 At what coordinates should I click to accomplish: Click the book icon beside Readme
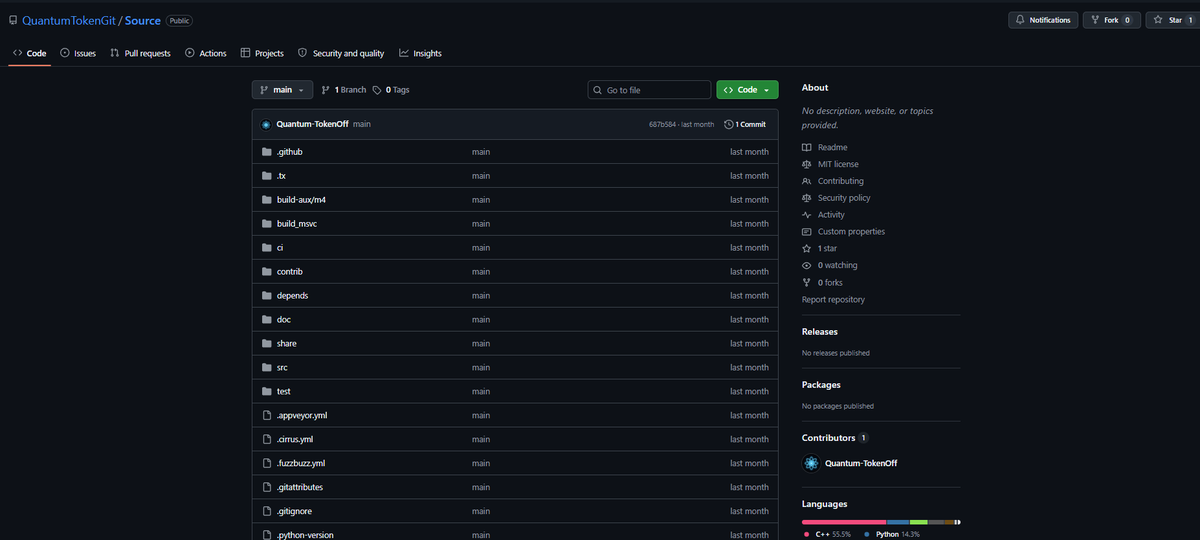pyautogui.click(x=807, y=147)
